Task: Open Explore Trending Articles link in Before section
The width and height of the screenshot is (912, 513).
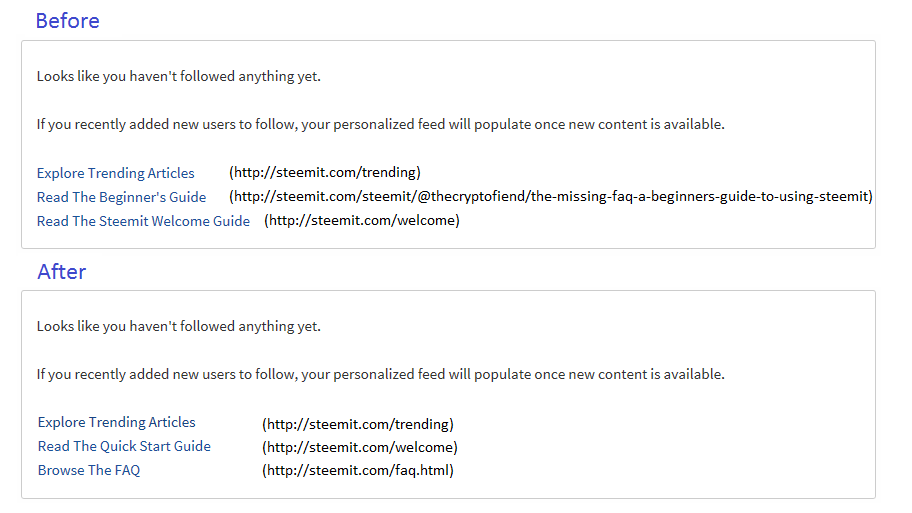Action: [x=115, y=173]
